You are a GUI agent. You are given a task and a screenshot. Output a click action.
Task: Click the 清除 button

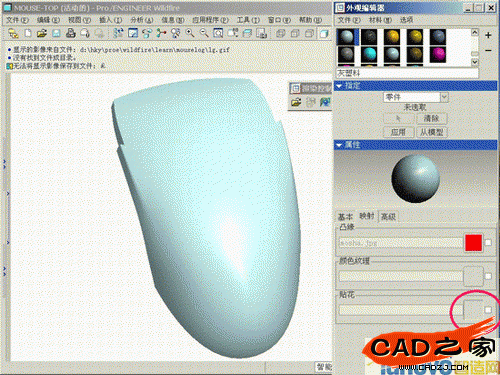pyautogui.click(x=431, y=118)
